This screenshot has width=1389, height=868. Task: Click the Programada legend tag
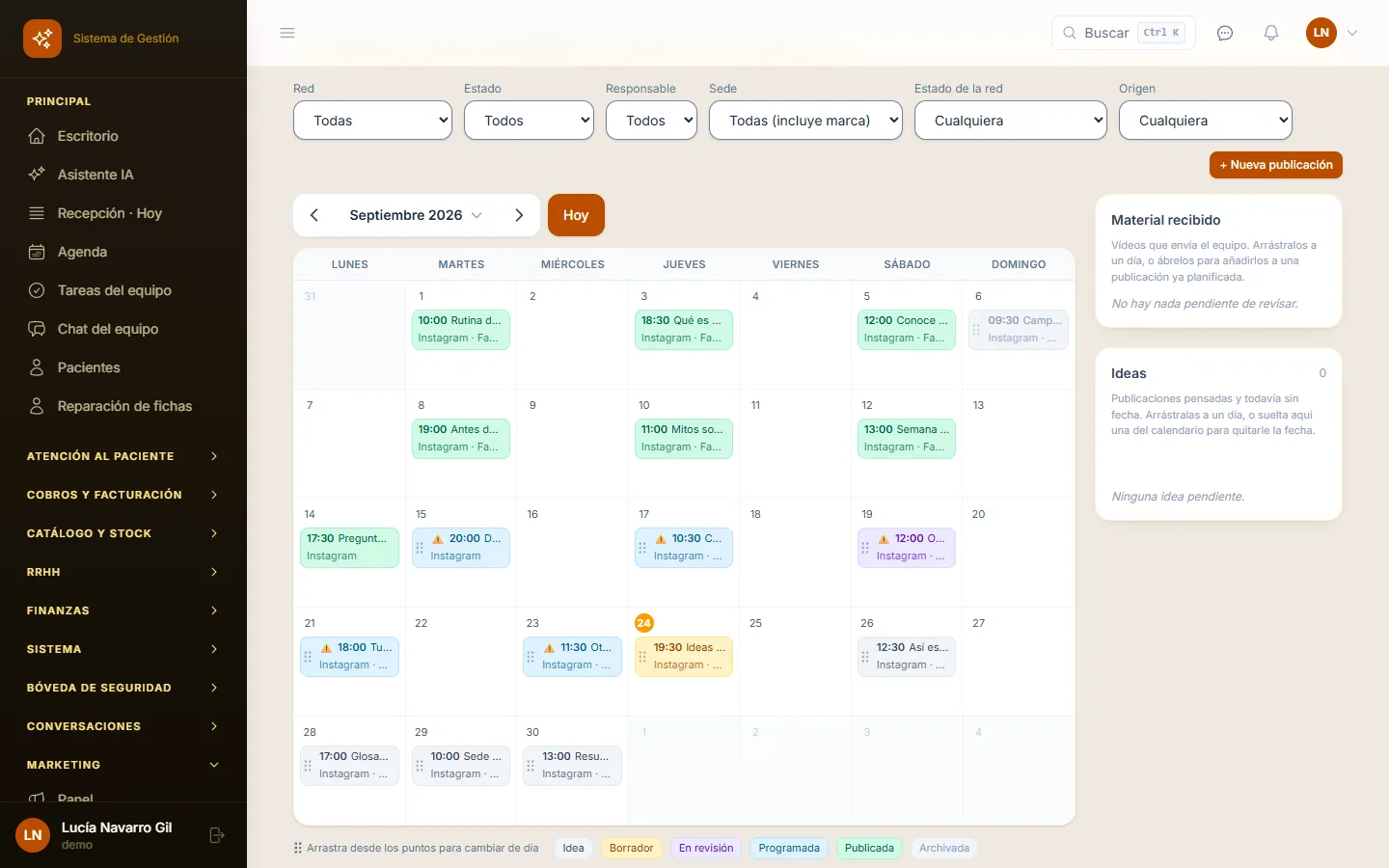[789, 849]
